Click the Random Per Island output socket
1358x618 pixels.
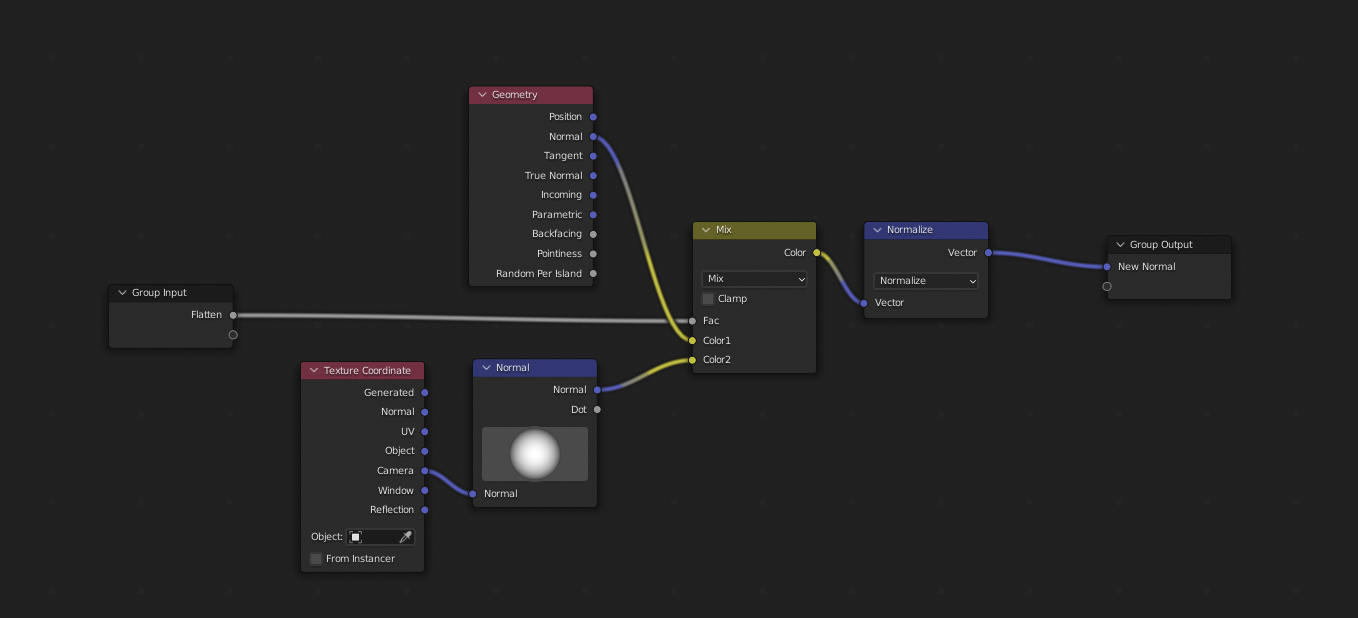(x=593, y=274)
